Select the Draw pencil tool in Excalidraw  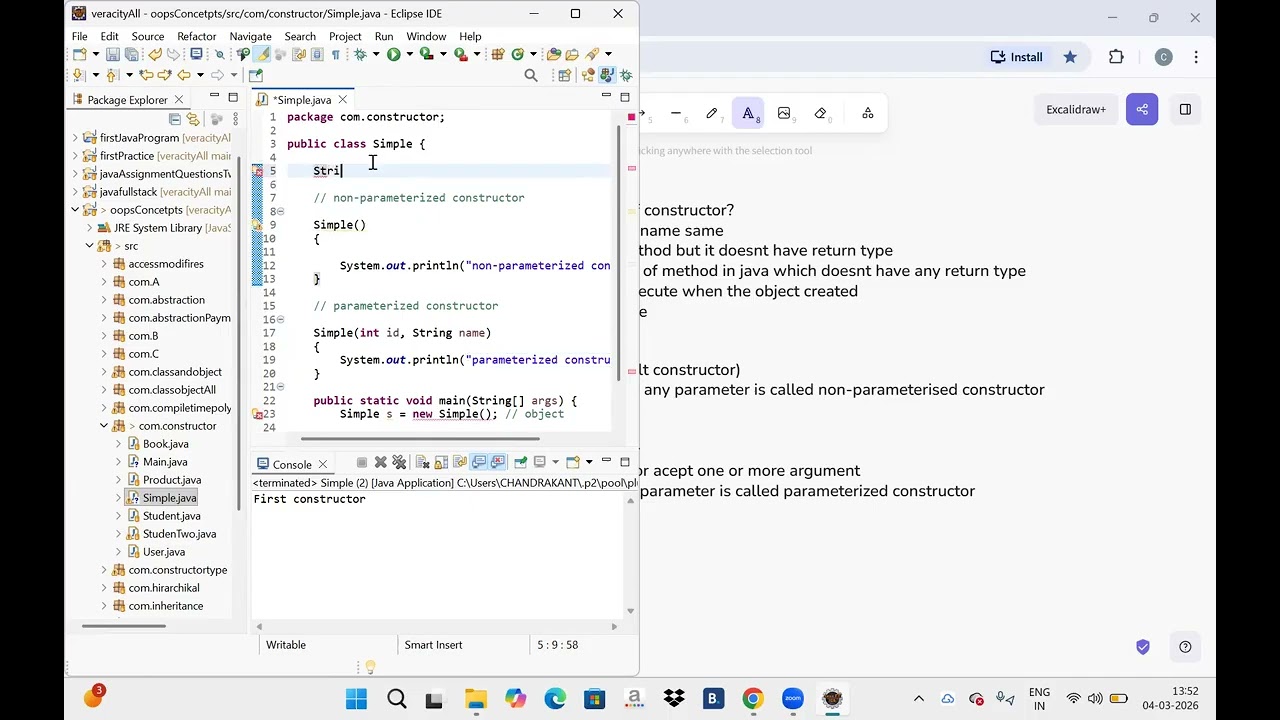point(712,114)
